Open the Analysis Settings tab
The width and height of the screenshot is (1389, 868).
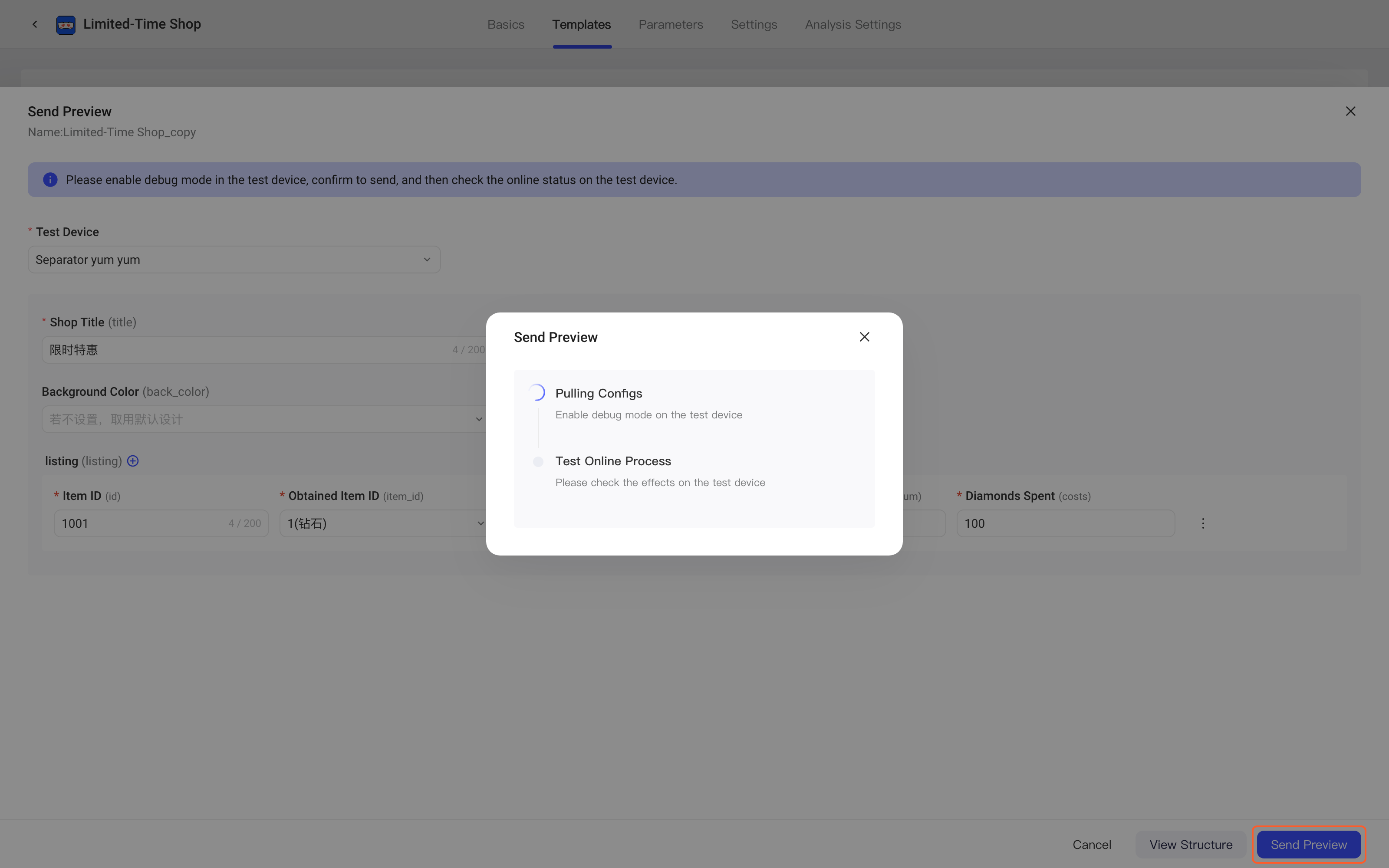(x=853, y=25)
